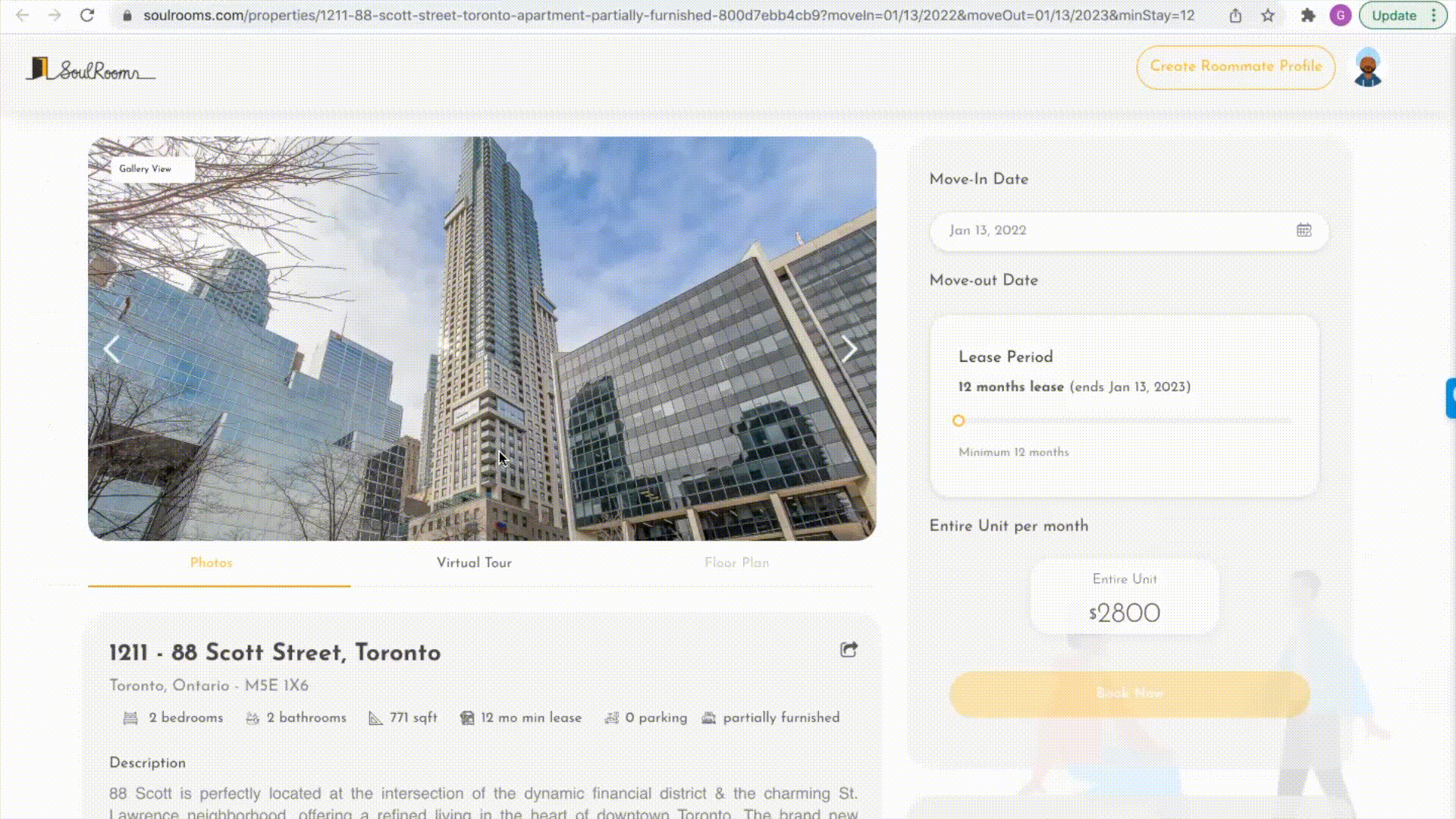Click the bedrooms bed icon

[x=130, y=718]
